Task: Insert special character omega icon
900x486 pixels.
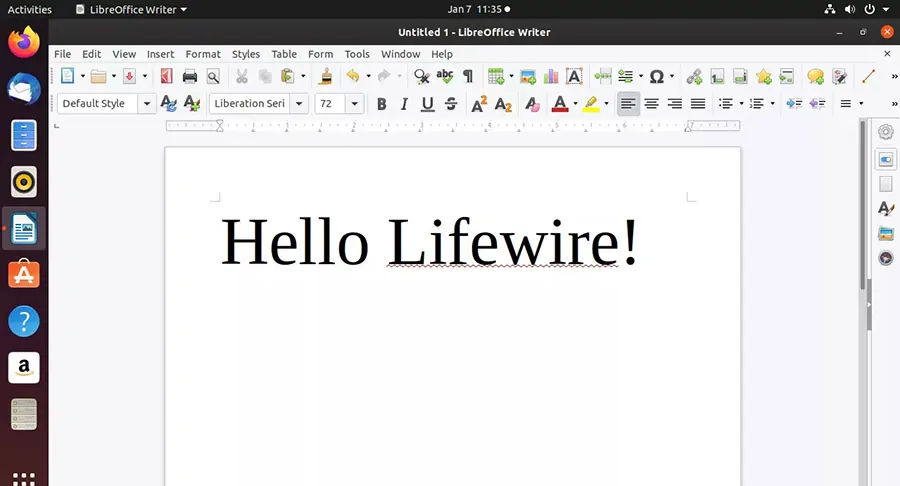Action: click(x=657, y=76)
